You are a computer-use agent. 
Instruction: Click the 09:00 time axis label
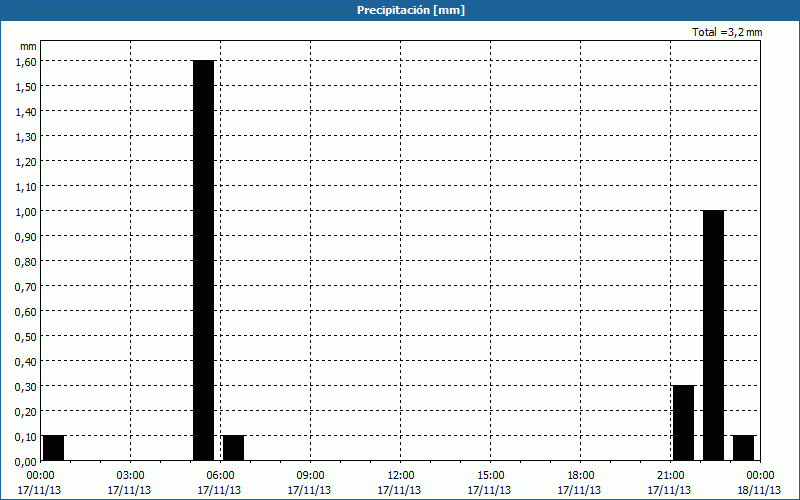tap(310, 476)
